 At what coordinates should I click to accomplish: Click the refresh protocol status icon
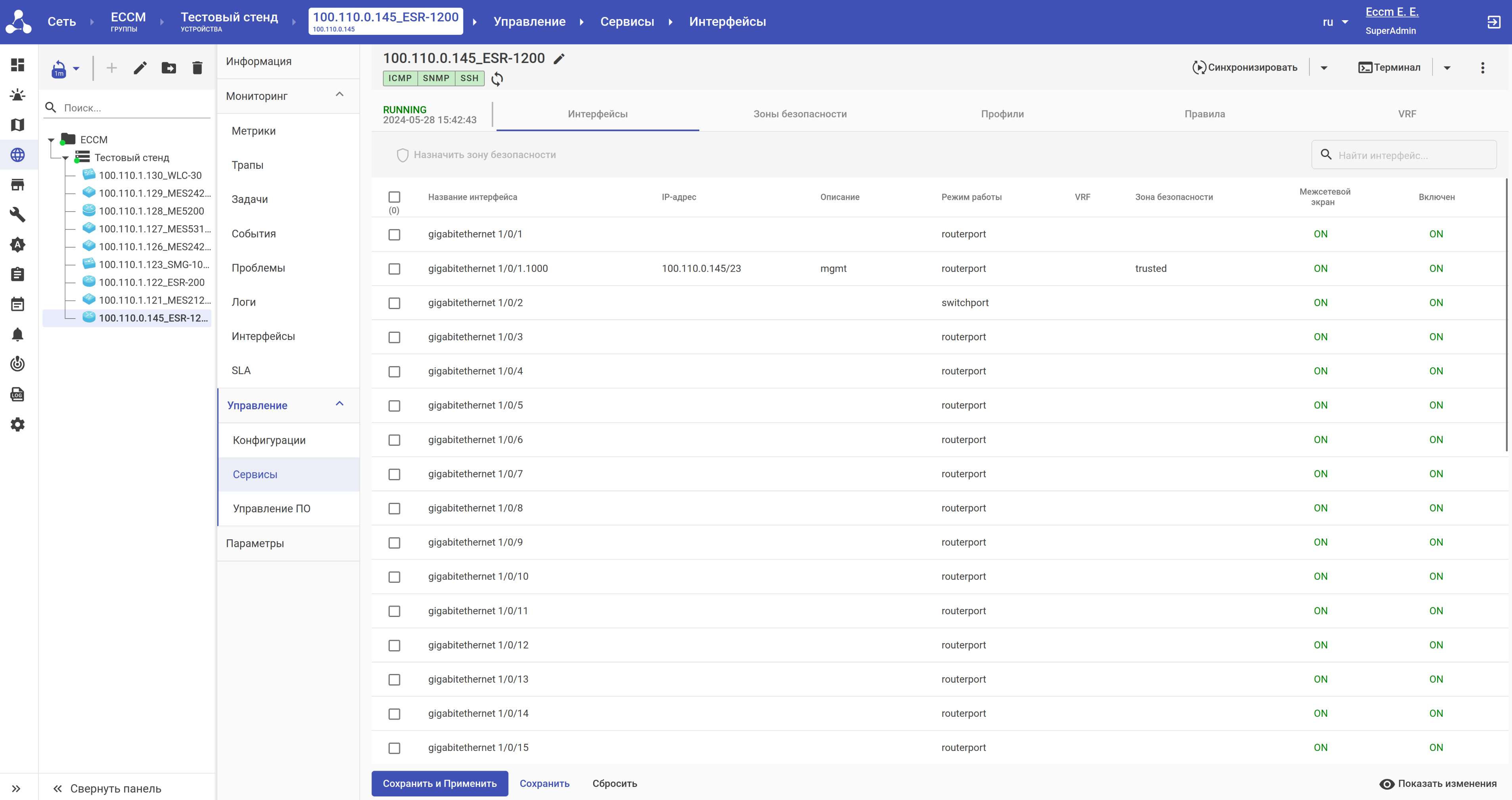click(497, 78)
